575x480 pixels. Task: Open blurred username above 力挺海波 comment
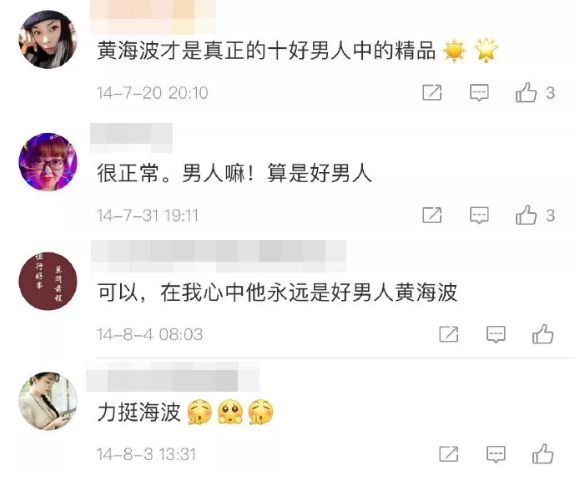[173, 377]
